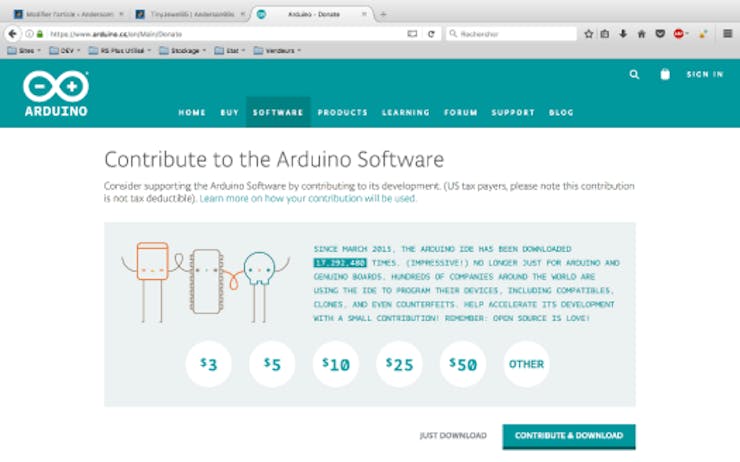This screenshot has height=462, width=740.
Task: Open Adblock Plus dropdown arrow
Action: pyautogui.click(x=687, y=34)
